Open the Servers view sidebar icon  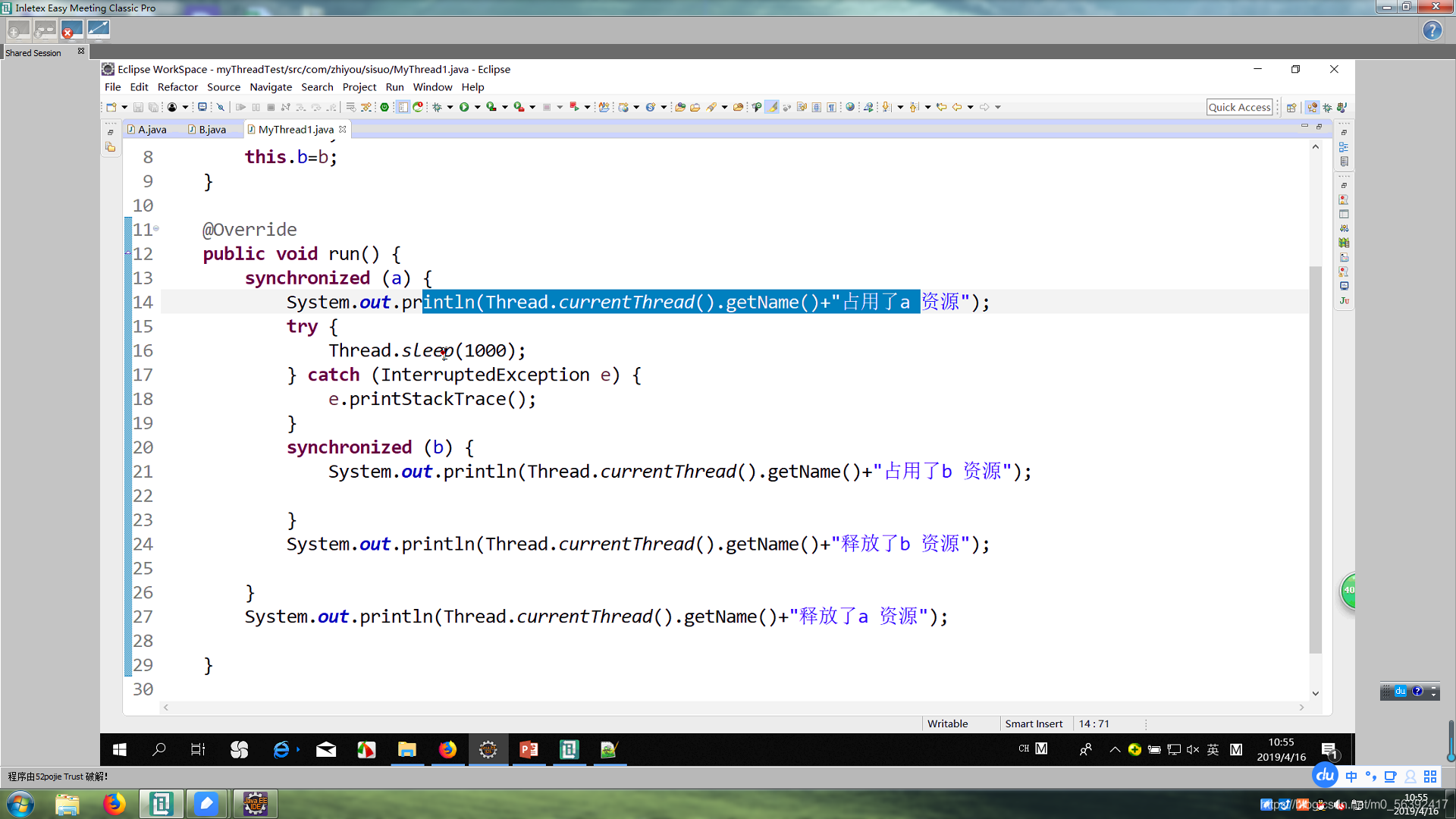[x=1344, y=228]
